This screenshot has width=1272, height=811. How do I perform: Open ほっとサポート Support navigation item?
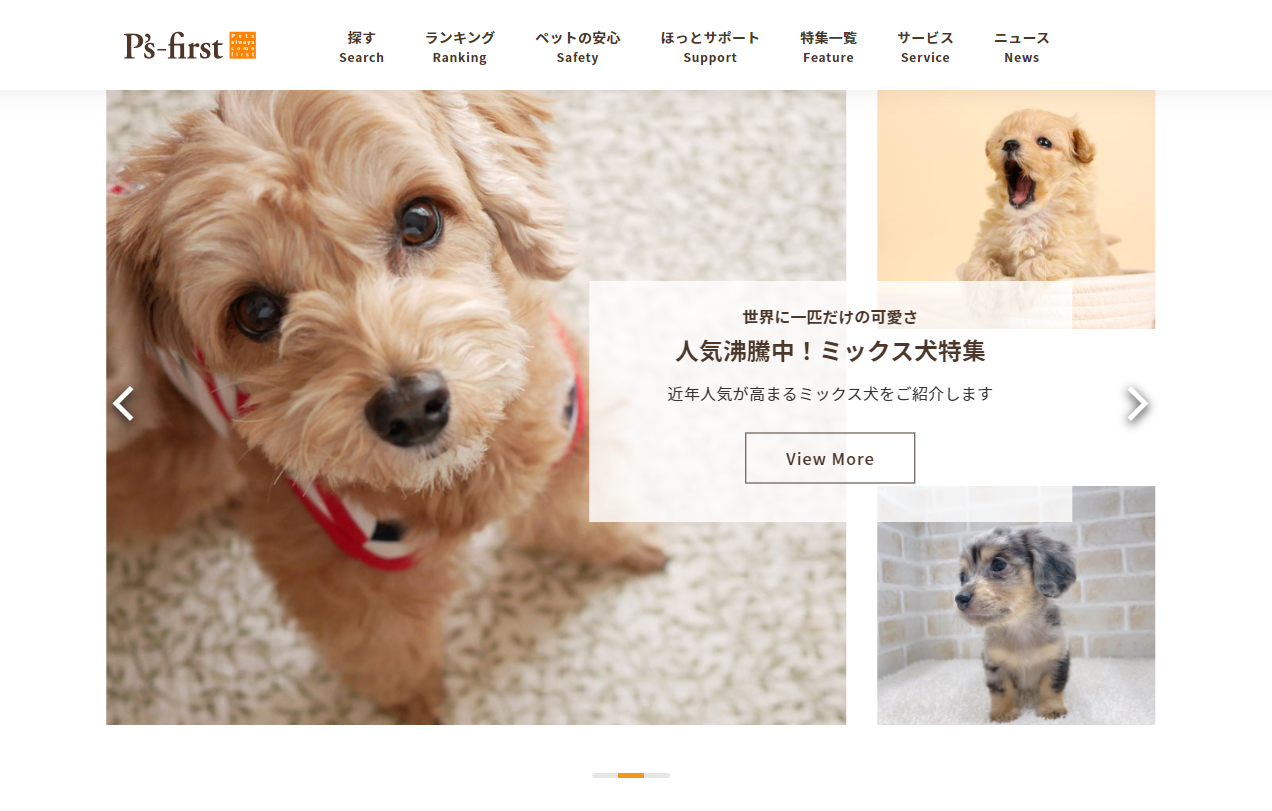(x=710, y=47)
